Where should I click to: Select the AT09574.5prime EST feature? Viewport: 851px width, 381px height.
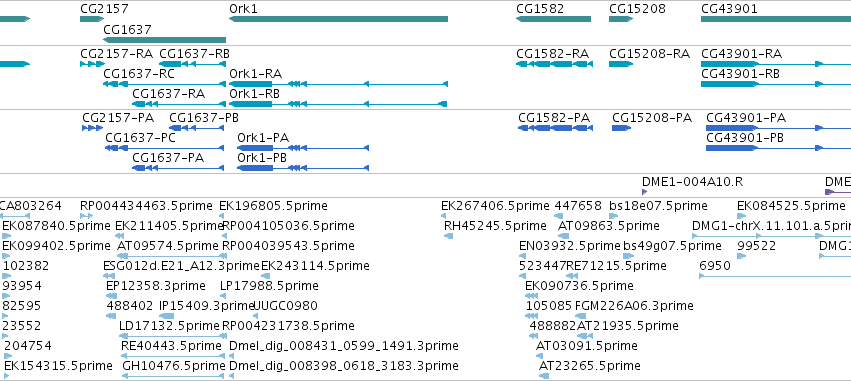(x=171, y=256)
